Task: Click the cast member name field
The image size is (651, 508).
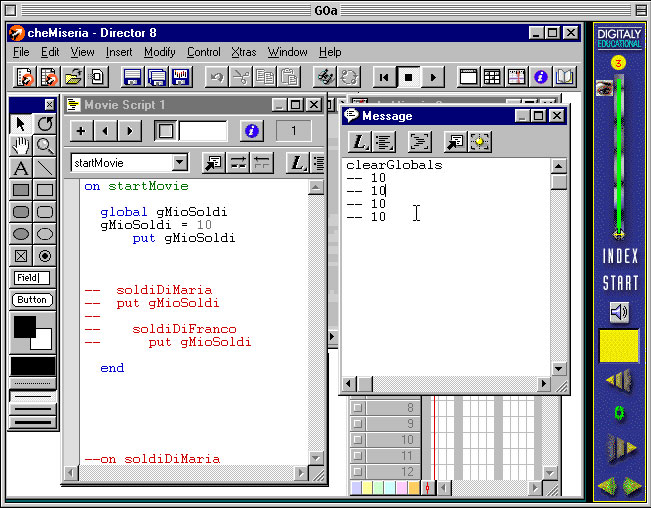Action: (x=203, y=131)
